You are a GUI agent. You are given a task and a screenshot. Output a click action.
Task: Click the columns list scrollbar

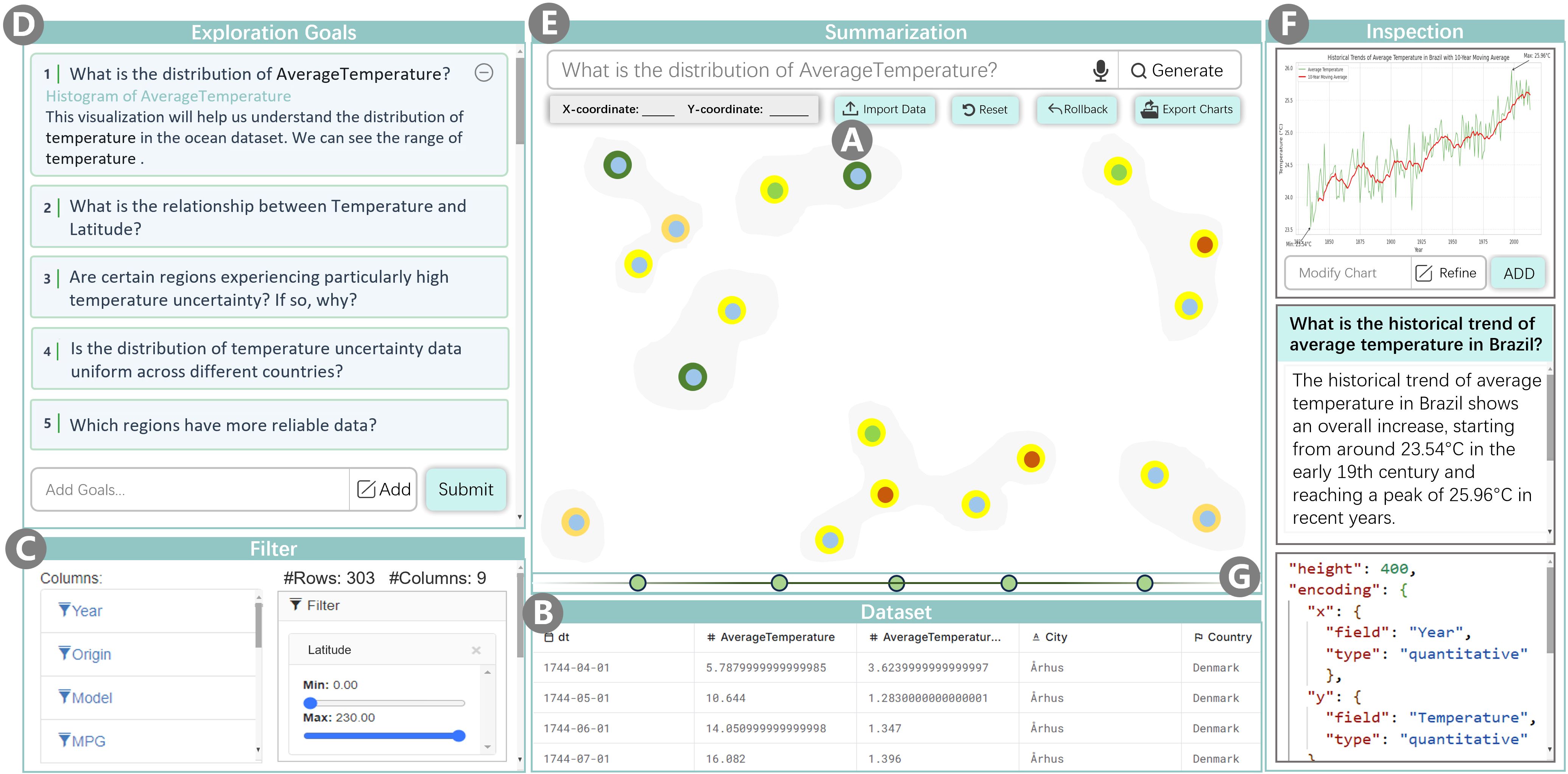click(x=258, y=625)
